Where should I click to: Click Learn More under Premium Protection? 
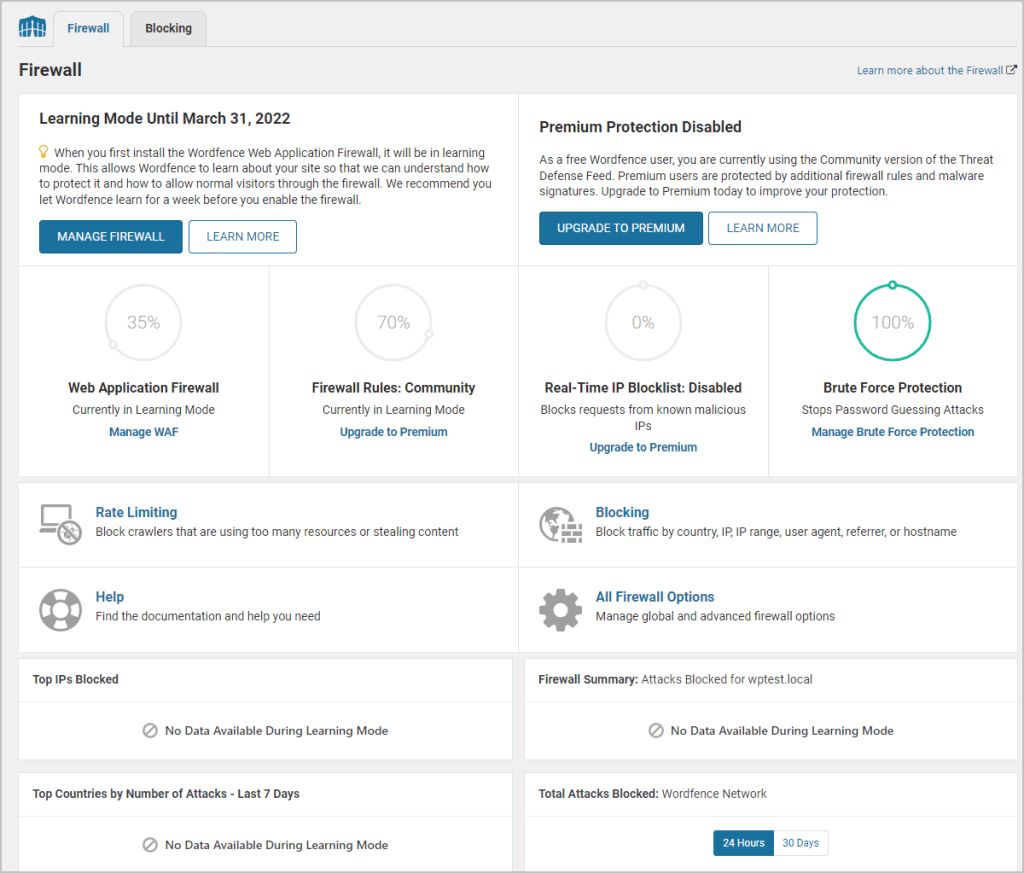(763, 228)
